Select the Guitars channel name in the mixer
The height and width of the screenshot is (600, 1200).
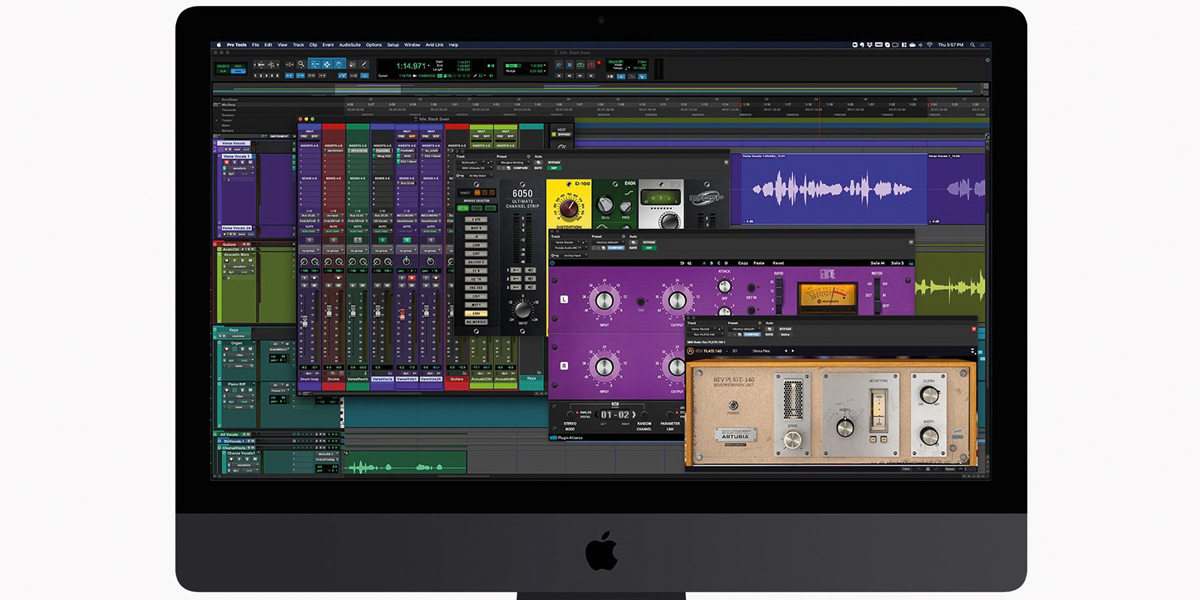pos(457,379)
